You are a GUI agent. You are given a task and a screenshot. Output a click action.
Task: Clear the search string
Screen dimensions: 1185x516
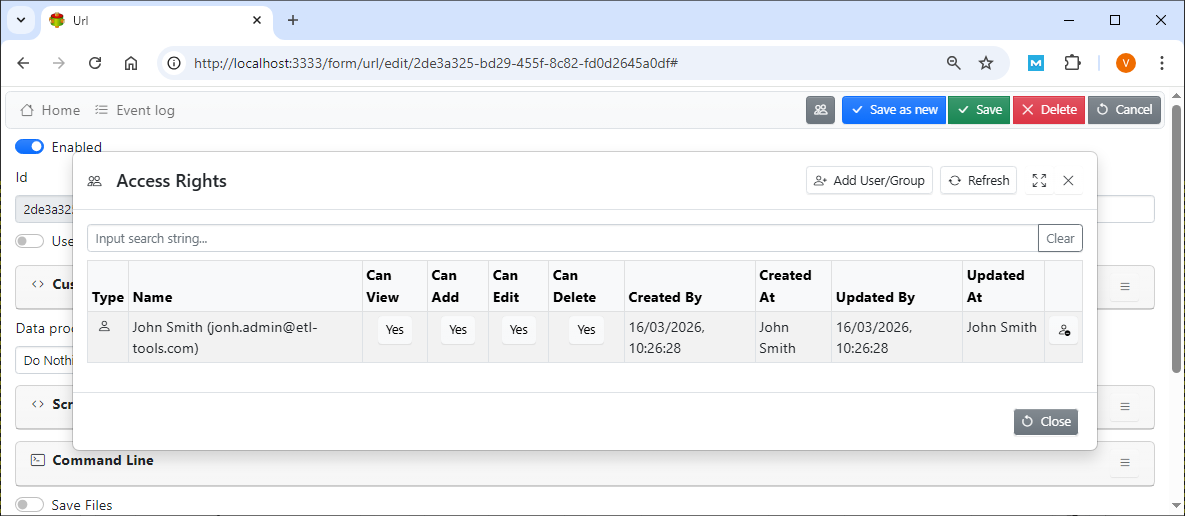[1060, 238]
